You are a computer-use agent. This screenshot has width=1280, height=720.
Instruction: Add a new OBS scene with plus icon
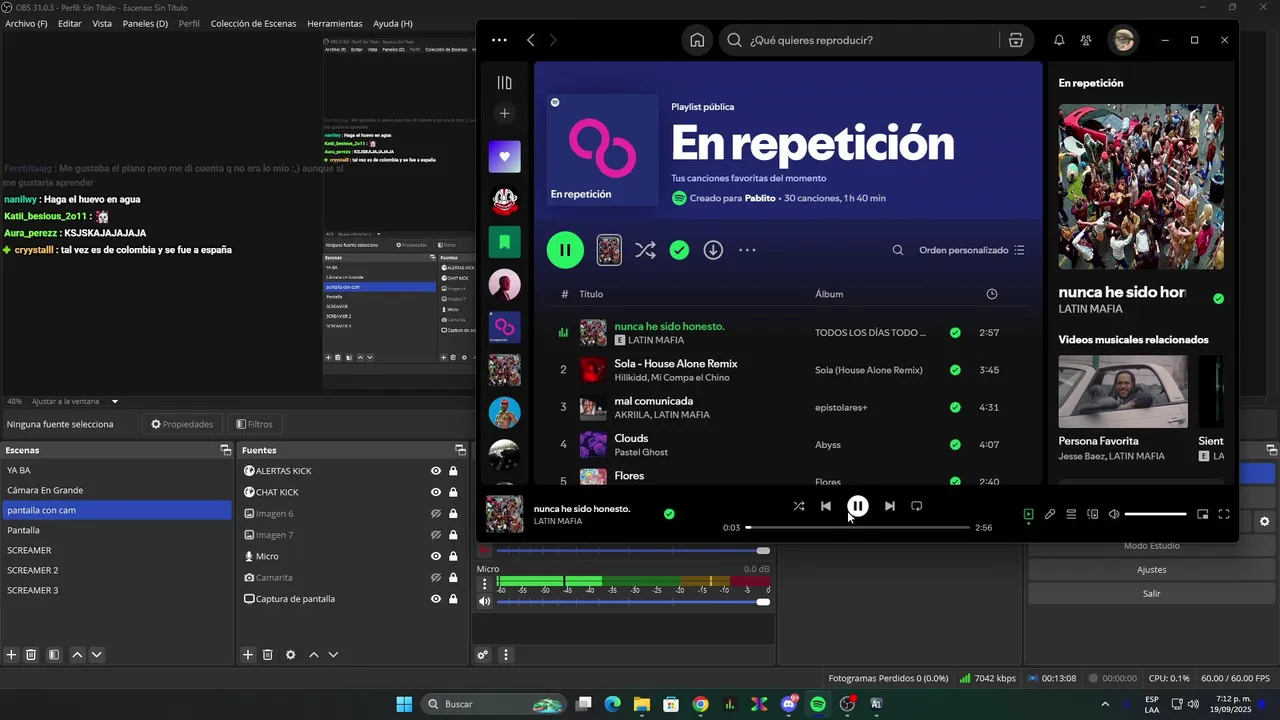pyautogui.click(x=12, y=655)
